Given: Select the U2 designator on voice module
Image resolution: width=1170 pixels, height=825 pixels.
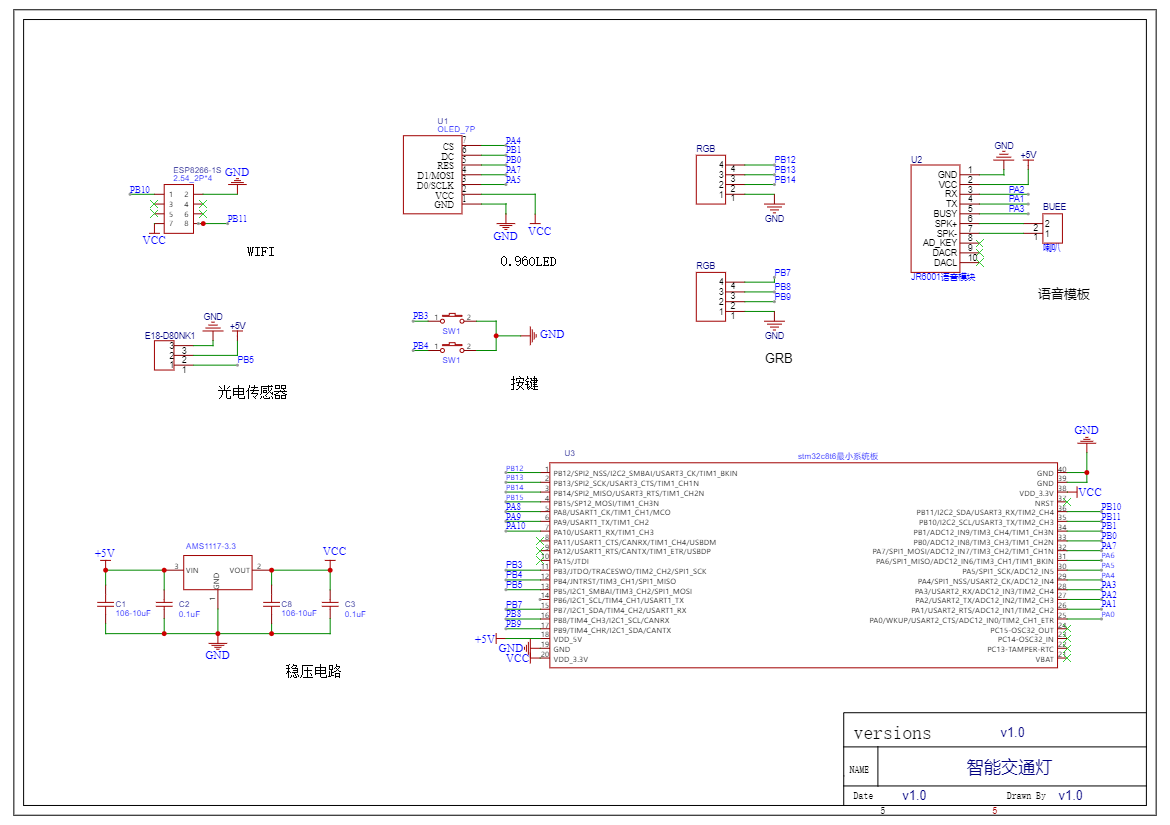Looking at the screenshot, I should [916, 160].
